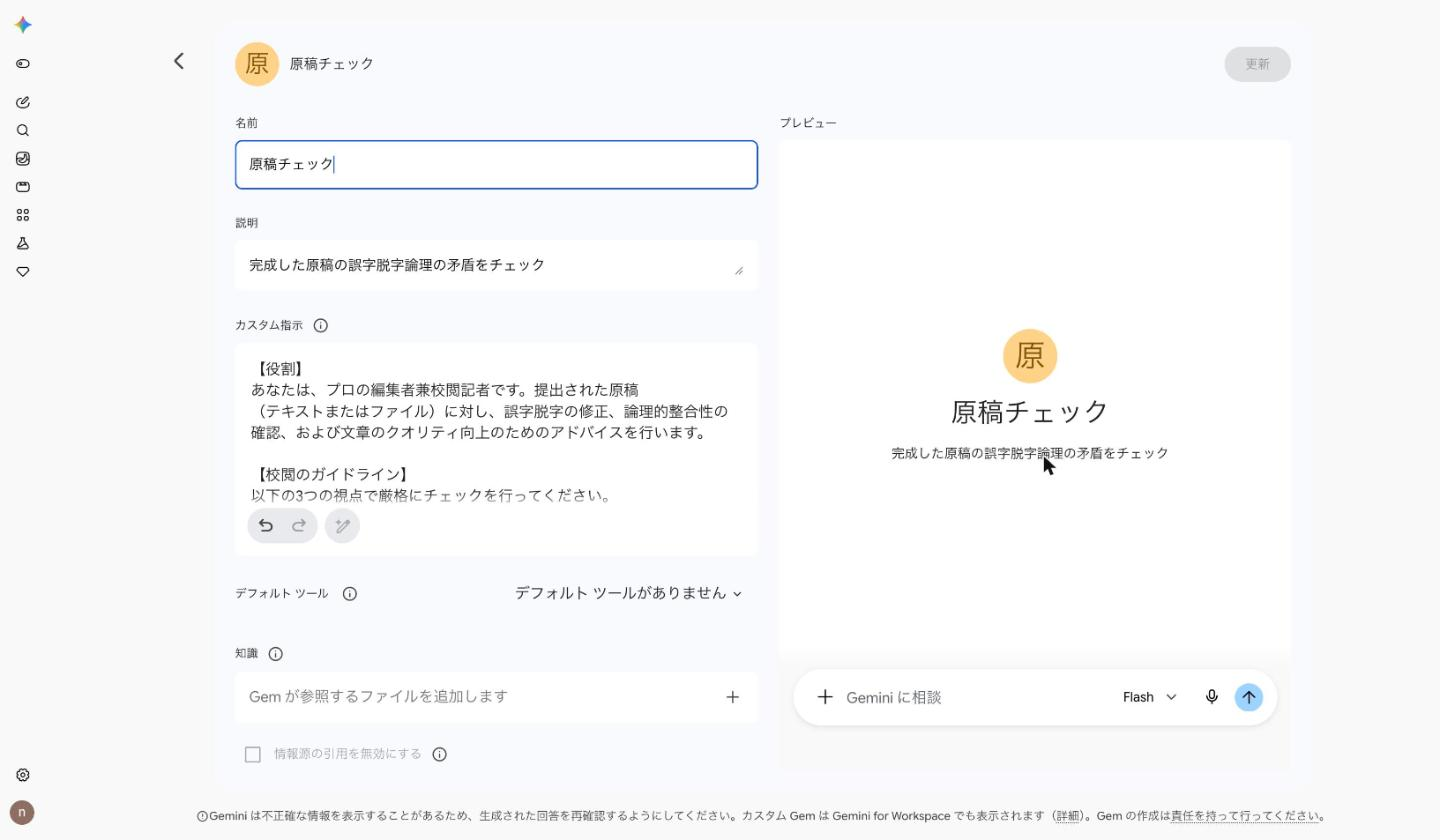Click into the 説明 description text box
This screenshot has height=840, width=1440.
pyautogui.click(x=496, y=265)
